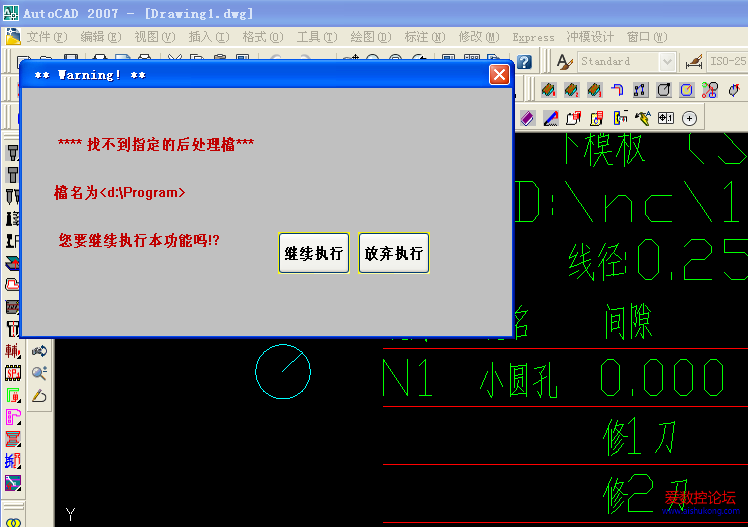Click the square with arrow icon
Screen dimensions: 748x527
pos(664,90)
